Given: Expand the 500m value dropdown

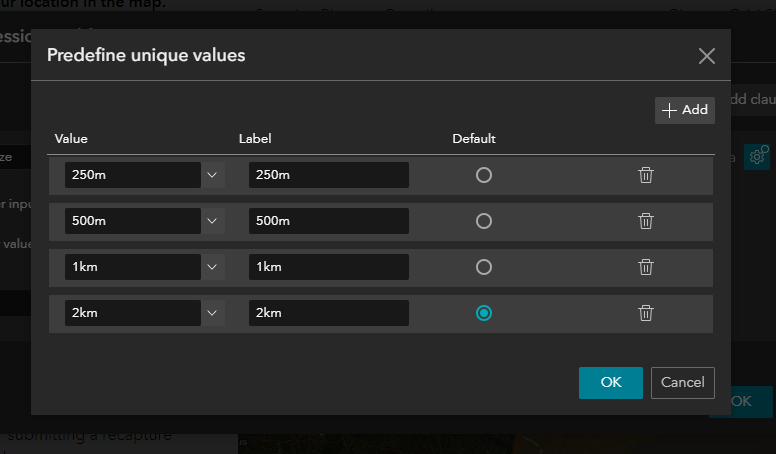Looking at the screenshot, I should pyautogui.click(x=212, y=221).
